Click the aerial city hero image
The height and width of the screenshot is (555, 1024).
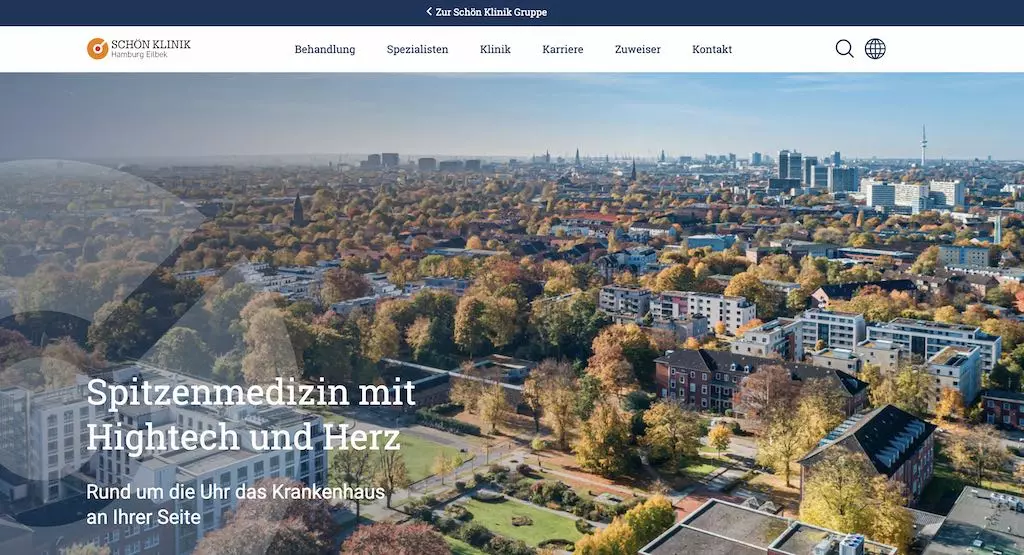(x=512, y=313)
